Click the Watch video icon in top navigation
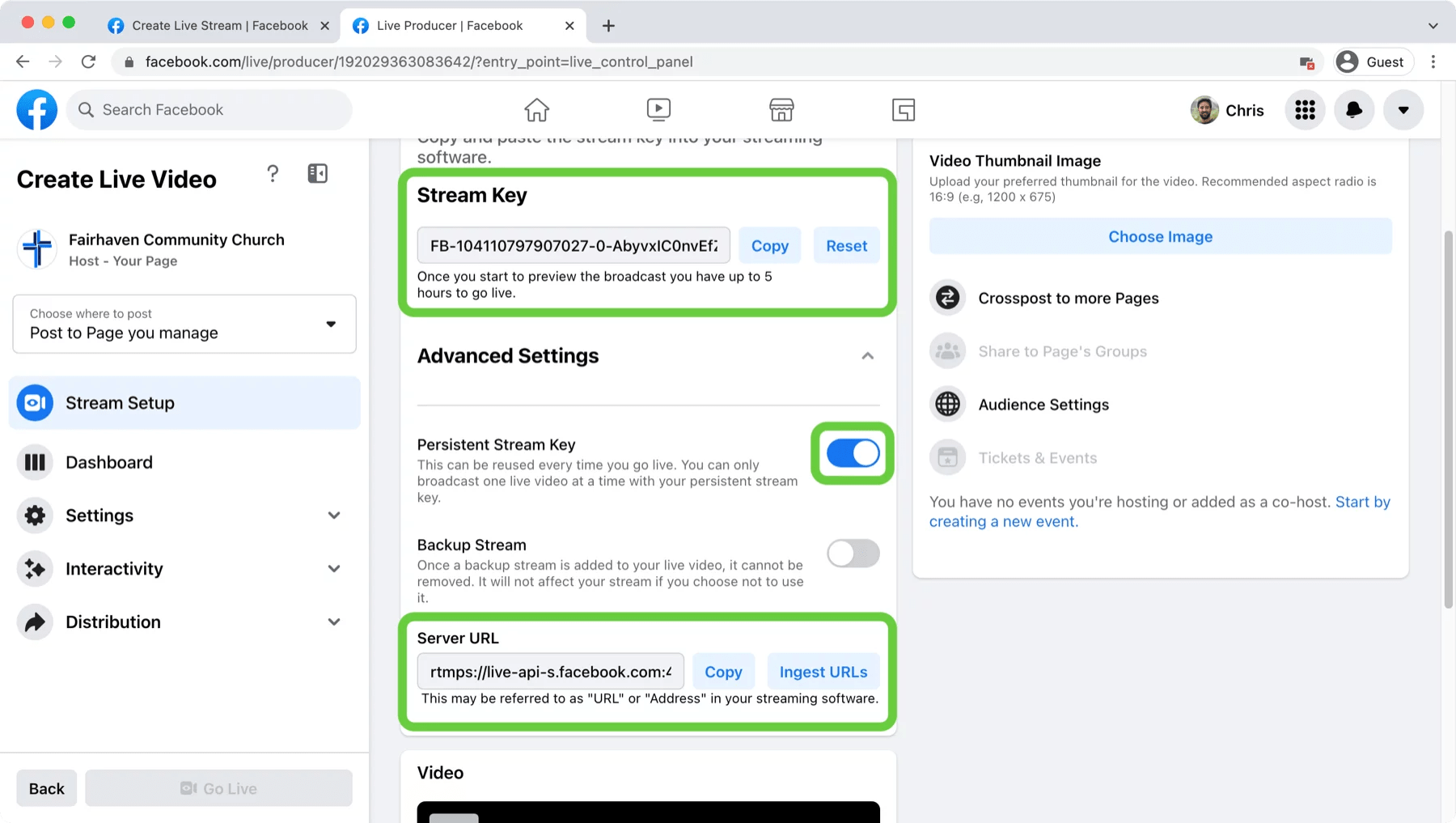Viewport: 1456px width, 823px height. pos(658,109)
